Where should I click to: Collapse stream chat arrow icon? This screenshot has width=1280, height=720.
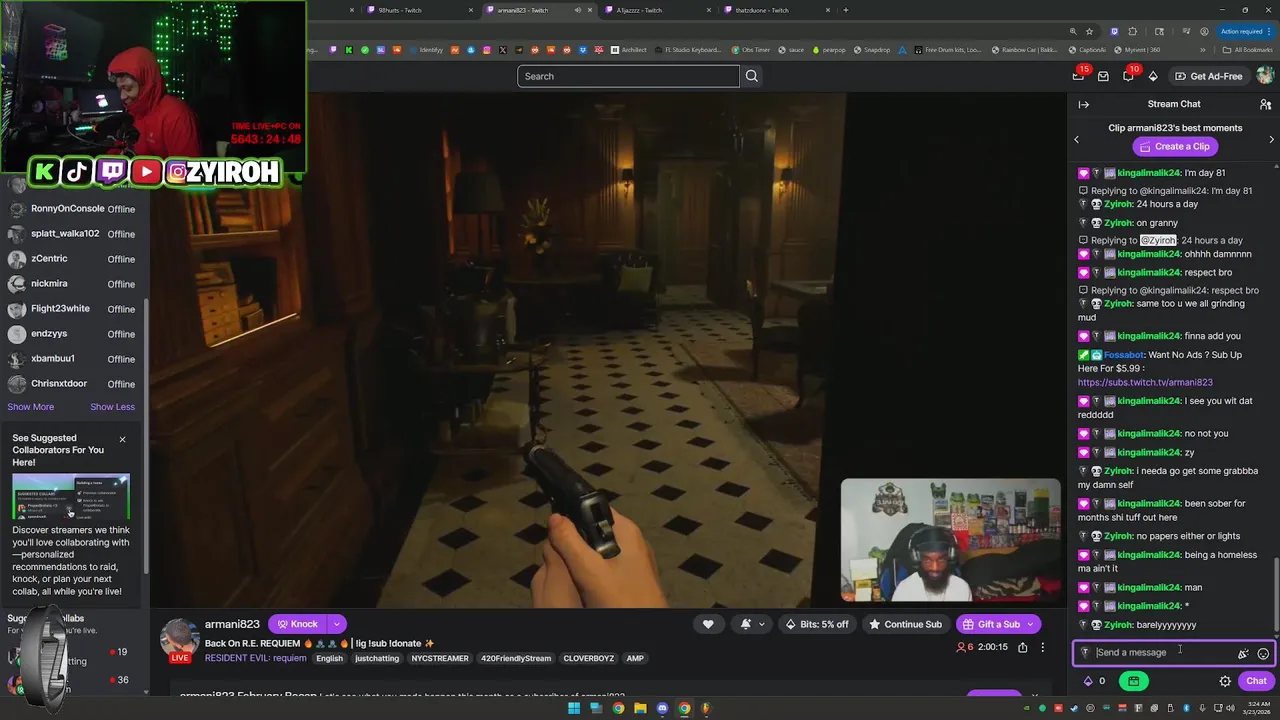point(1083,104)
